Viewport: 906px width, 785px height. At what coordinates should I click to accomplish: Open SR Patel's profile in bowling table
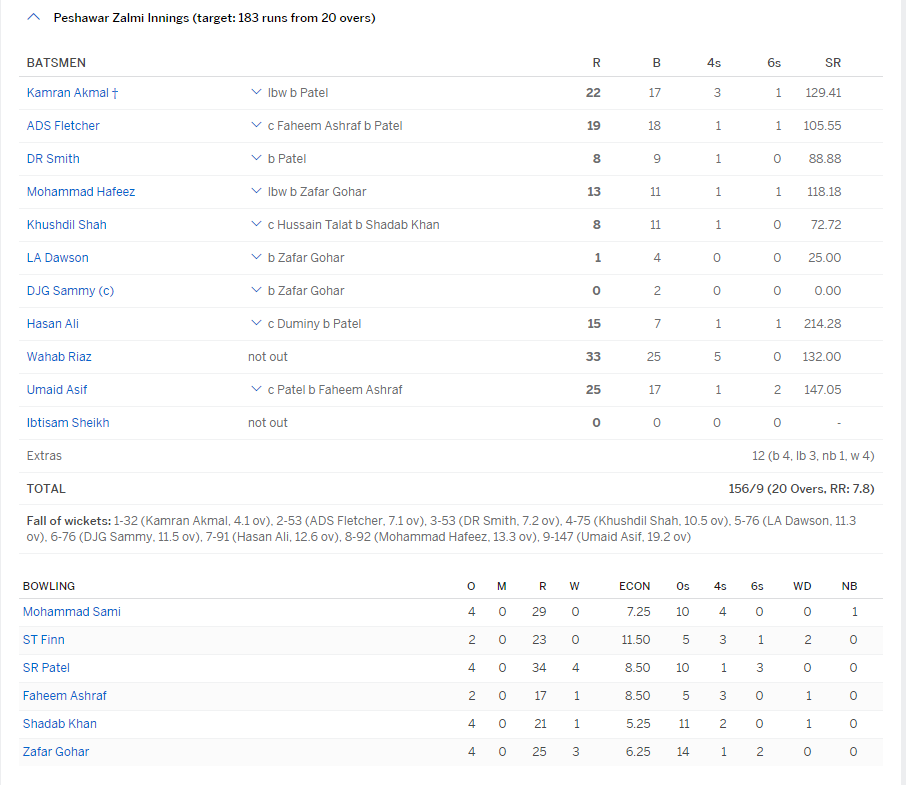coord(46,668)
